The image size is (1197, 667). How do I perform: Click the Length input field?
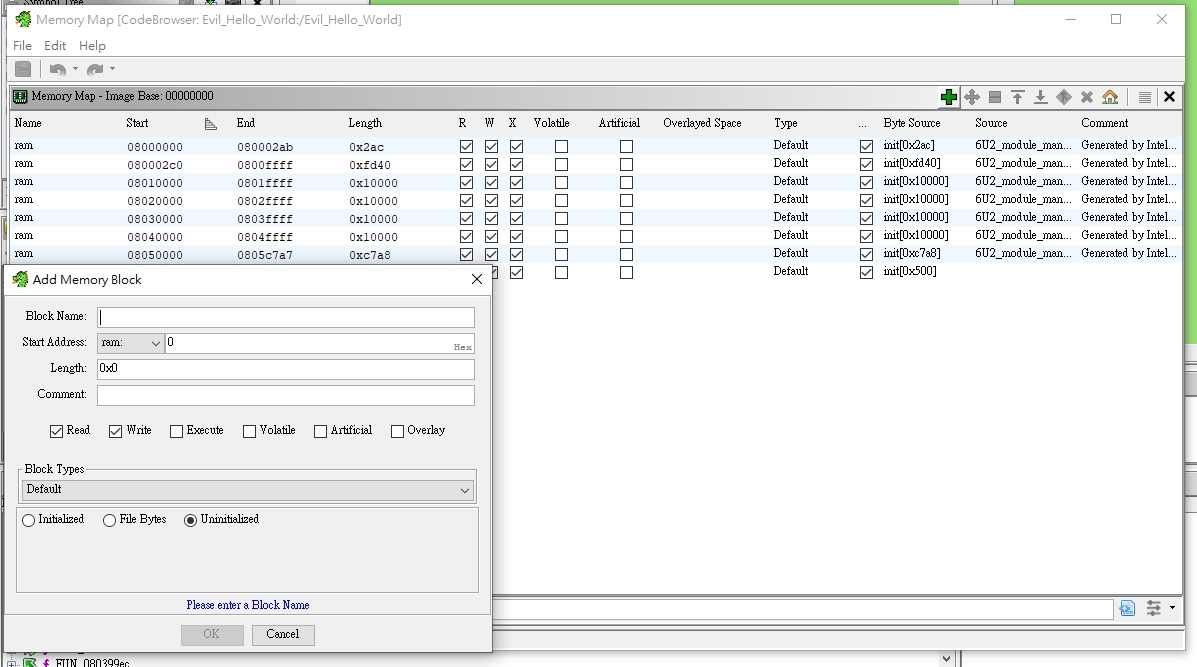tap(286, 369)
